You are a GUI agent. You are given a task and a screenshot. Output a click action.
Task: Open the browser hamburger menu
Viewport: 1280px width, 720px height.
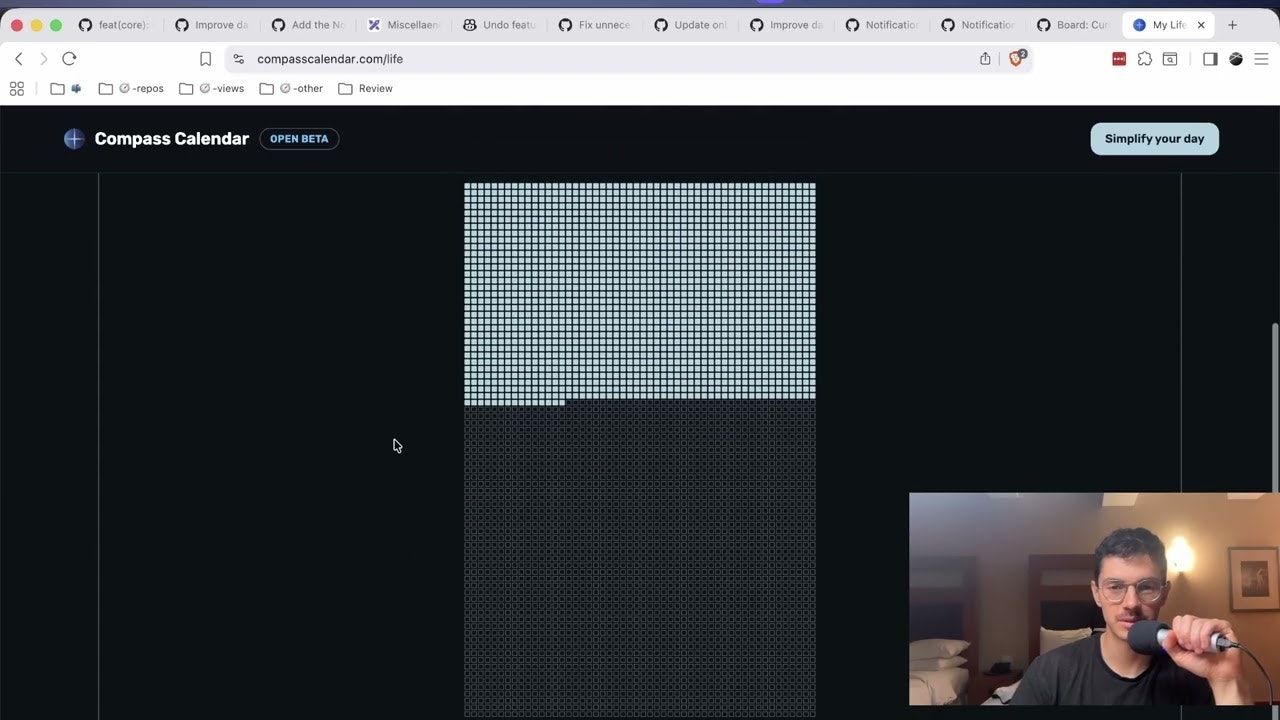pyautogui.click(x=1261, y=59)
